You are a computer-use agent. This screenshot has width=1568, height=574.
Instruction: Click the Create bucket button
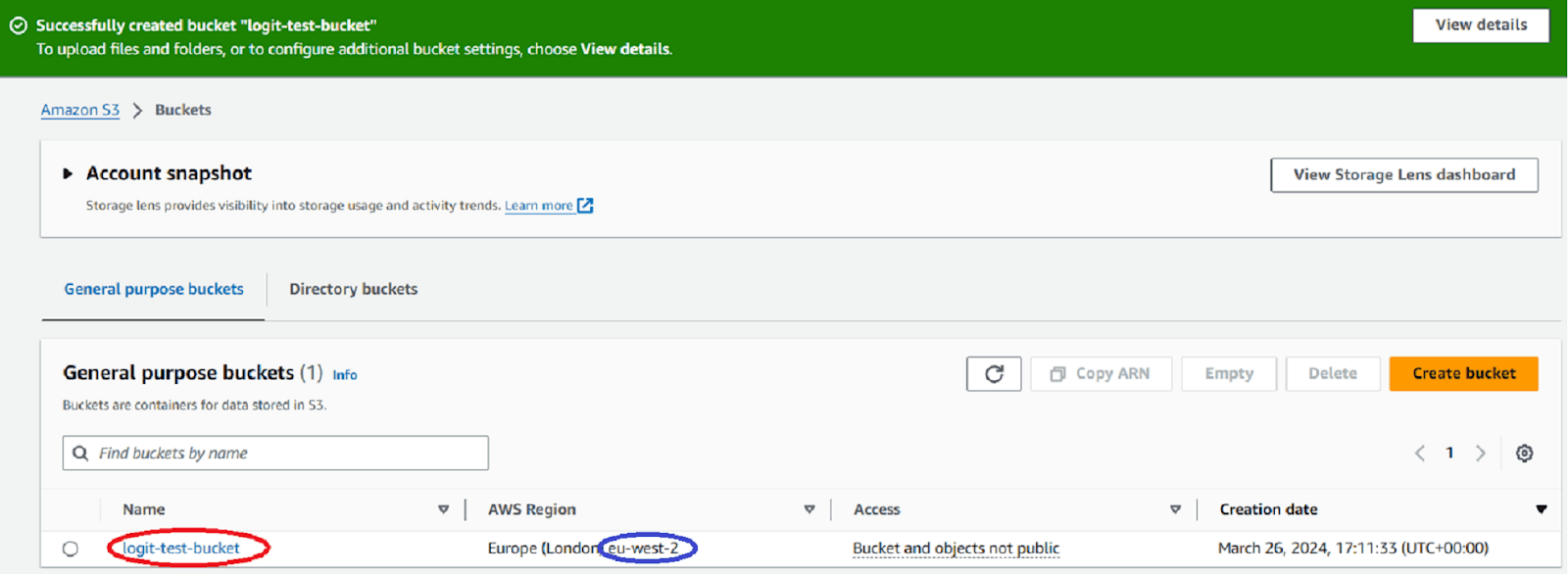(1463, 373)
